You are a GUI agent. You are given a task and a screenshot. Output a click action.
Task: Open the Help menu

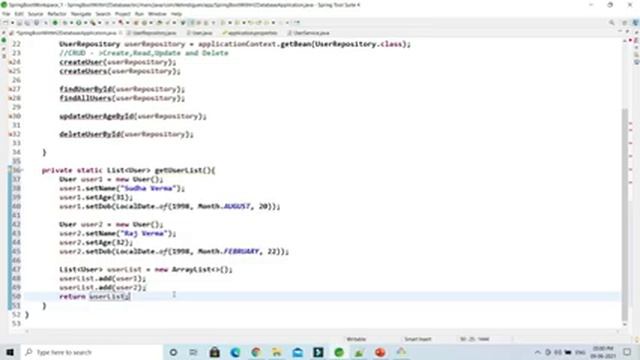tap(176, 14)
